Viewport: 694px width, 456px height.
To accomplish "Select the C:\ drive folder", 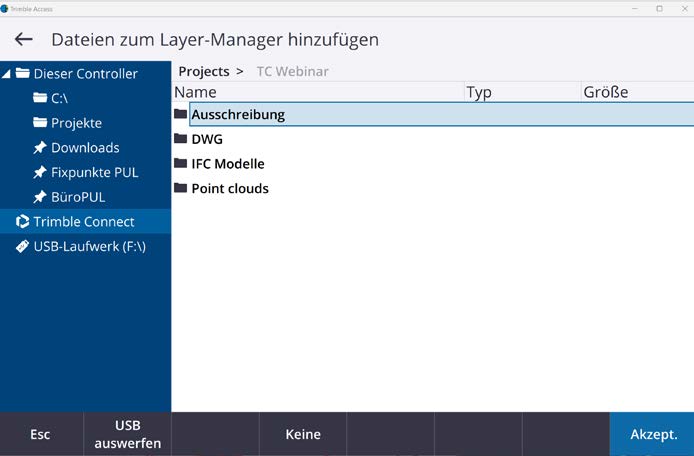I will pos(59,98).
